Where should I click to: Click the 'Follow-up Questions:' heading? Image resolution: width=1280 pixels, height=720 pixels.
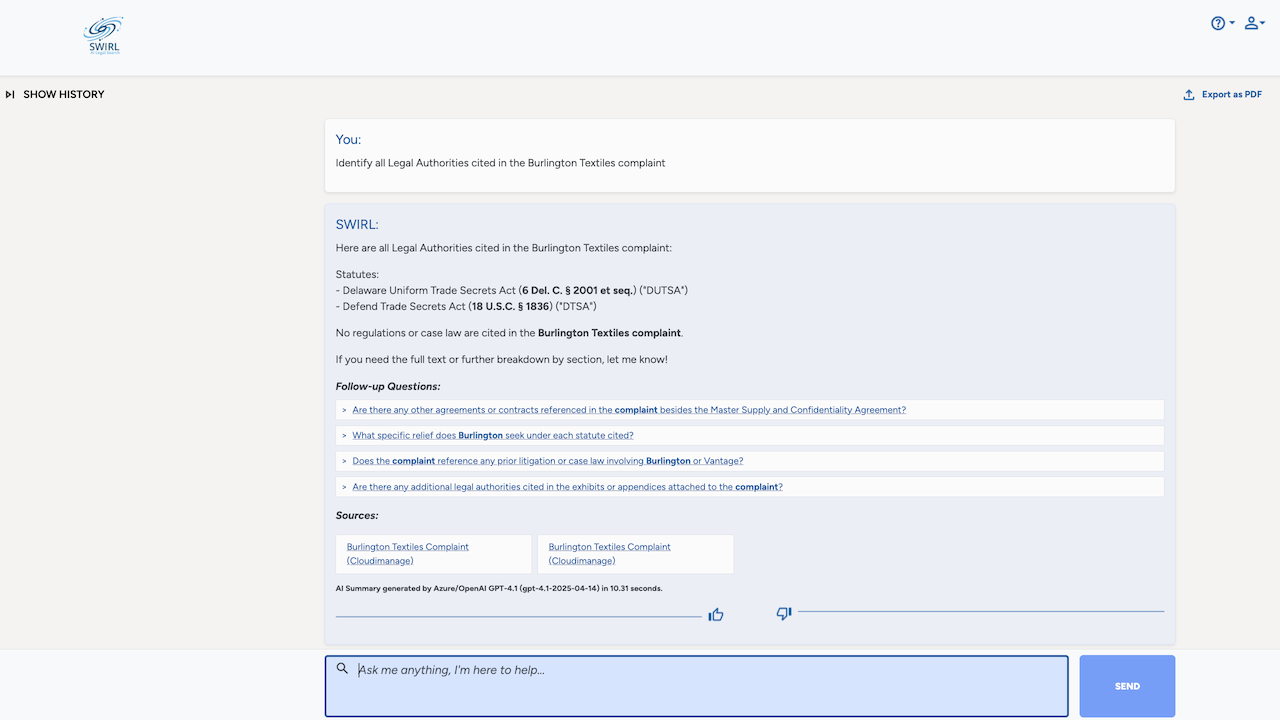388,386
